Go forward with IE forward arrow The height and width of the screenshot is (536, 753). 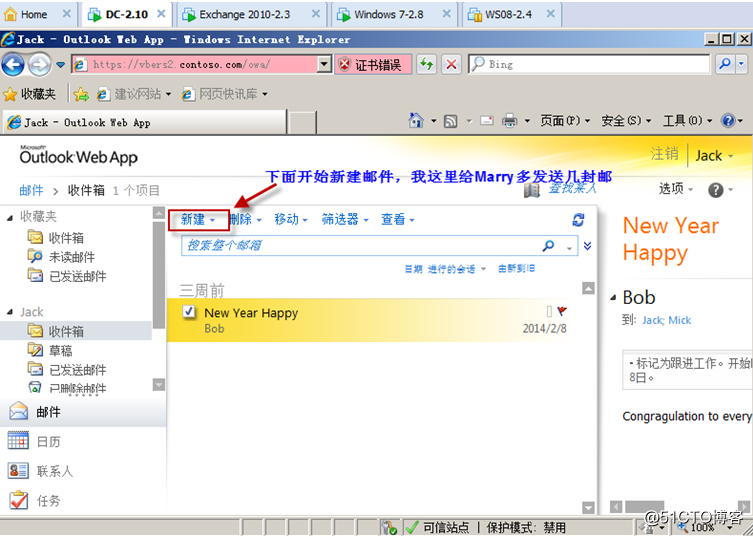point(39,64)
